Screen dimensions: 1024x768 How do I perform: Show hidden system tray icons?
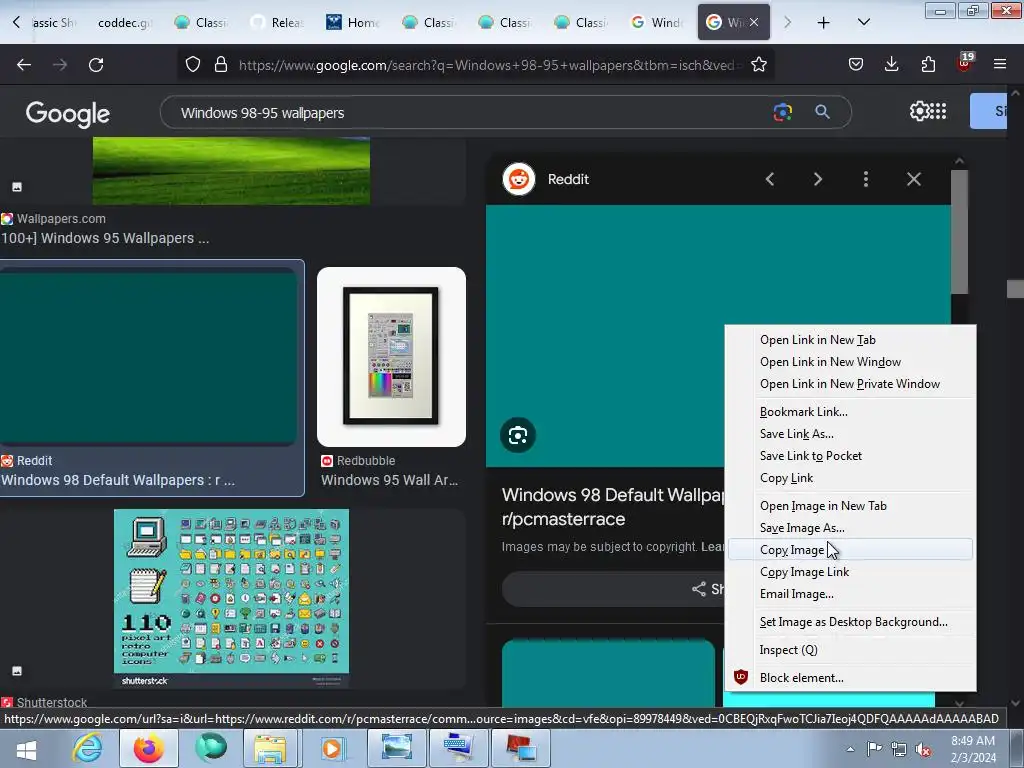[x=850, y=749]
